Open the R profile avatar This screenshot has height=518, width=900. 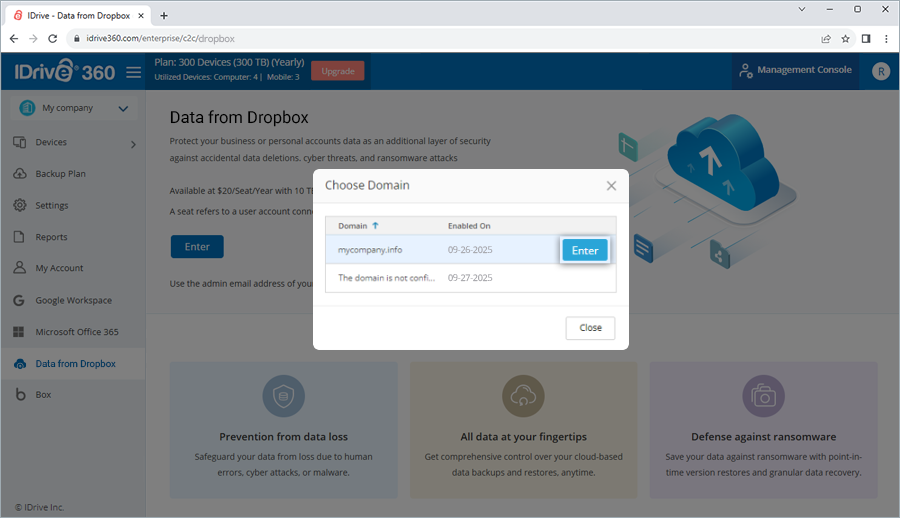click(880, 71)
